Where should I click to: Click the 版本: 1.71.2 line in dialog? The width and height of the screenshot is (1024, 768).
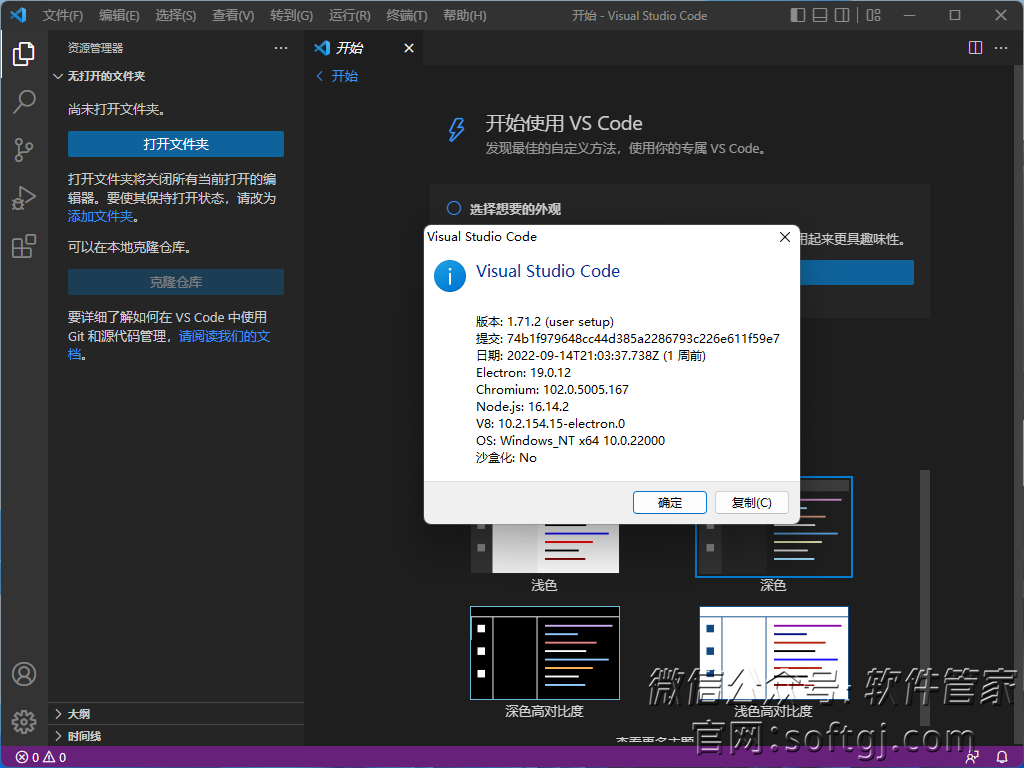click(x=545, y=321)
